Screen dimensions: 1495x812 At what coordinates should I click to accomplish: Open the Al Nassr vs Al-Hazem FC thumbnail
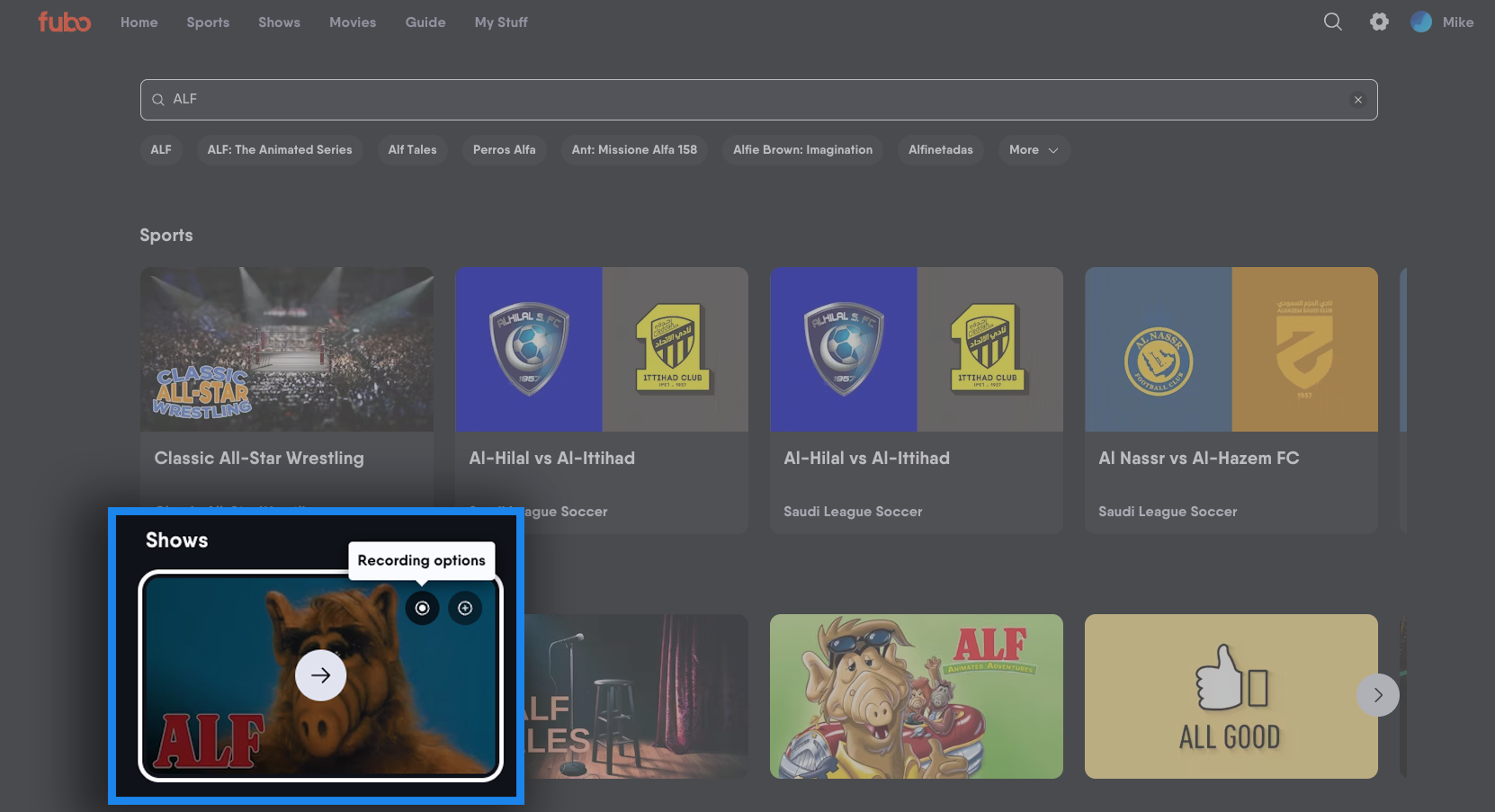click(x=1231, y=349)
